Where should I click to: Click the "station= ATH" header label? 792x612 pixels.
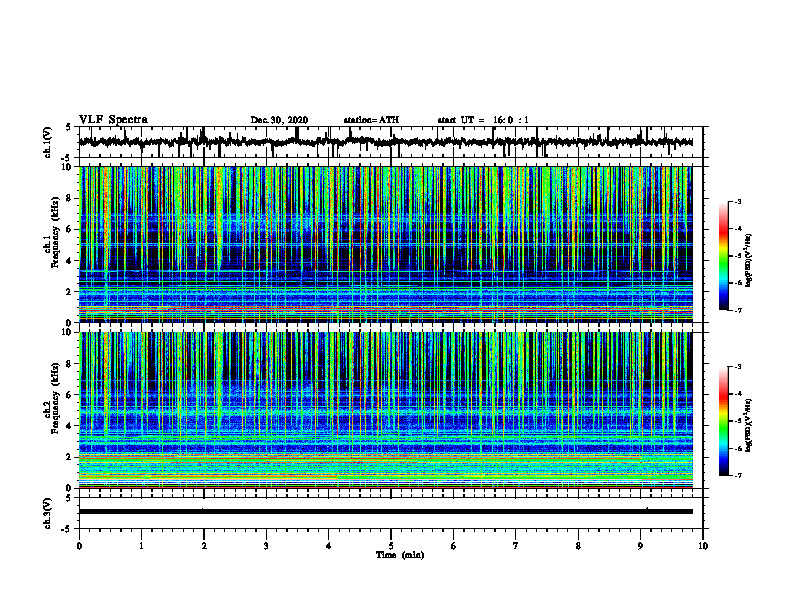[371, 120]
